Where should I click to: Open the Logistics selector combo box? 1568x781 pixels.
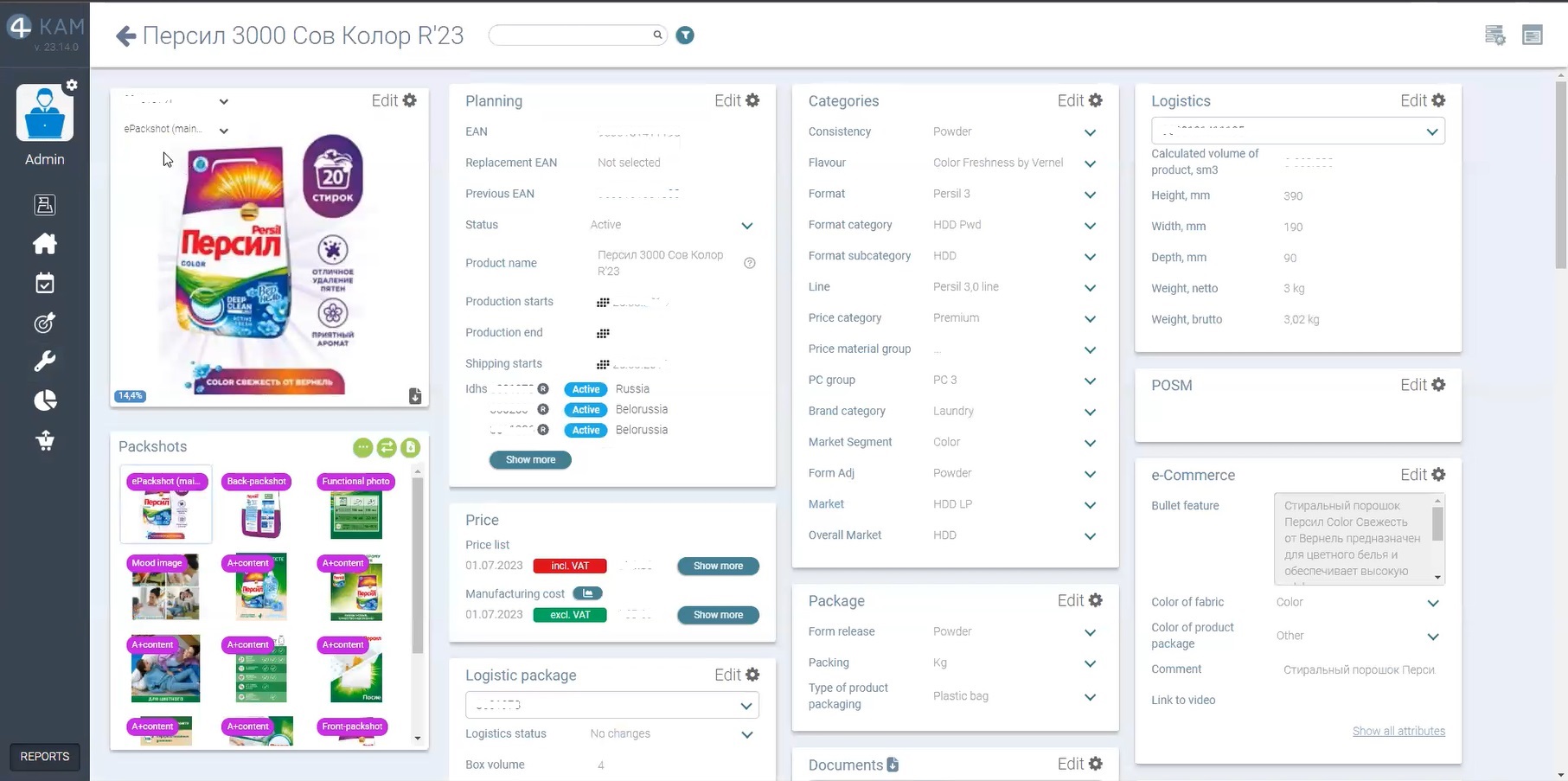(x=1298, y=131)
